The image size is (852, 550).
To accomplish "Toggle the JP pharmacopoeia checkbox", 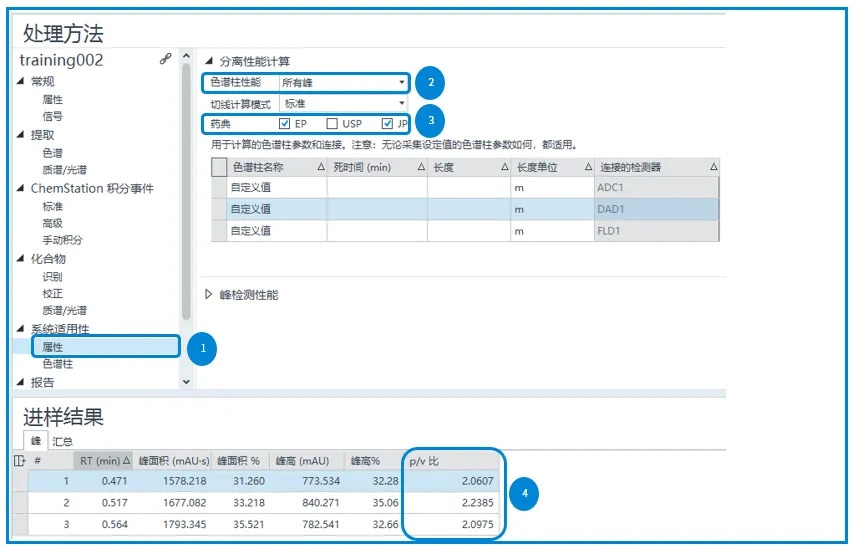I will [387, 124].
